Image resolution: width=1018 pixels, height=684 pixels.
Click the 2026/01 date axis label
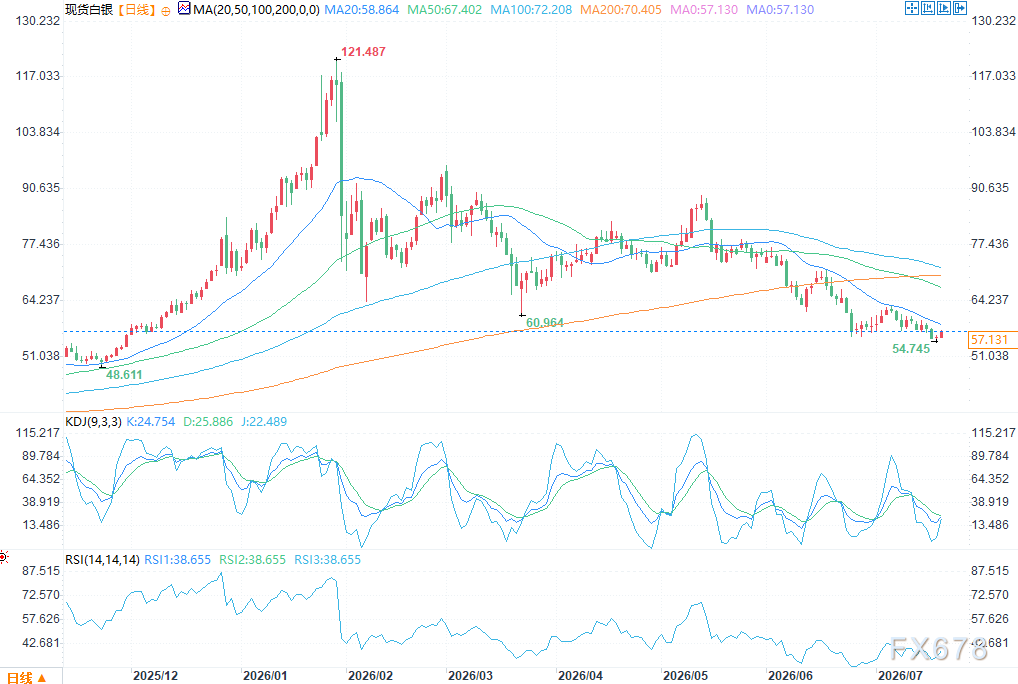(x=265, y=676)
